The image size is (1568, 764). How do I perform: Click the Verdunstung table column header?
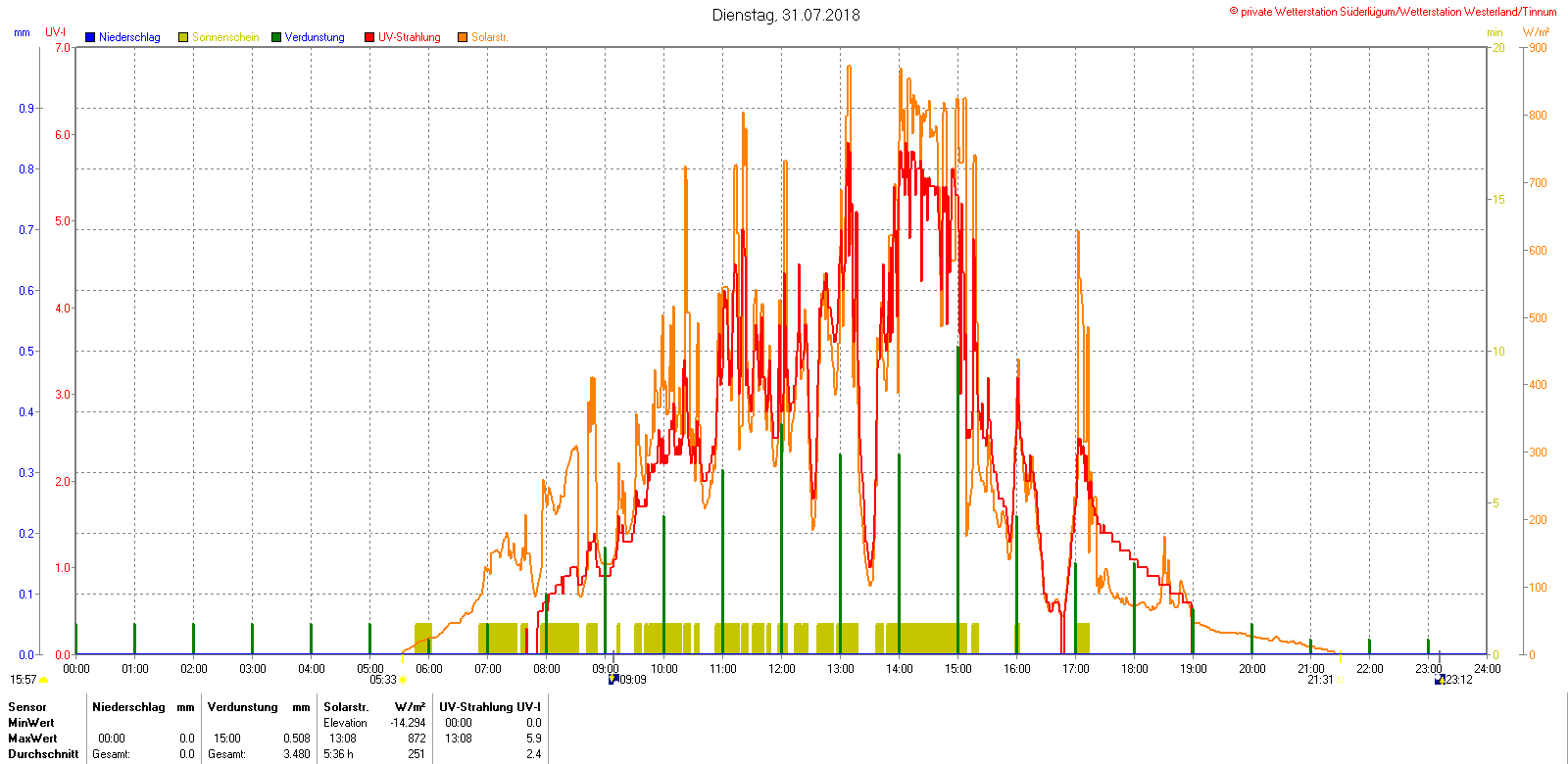click(243, 707)
